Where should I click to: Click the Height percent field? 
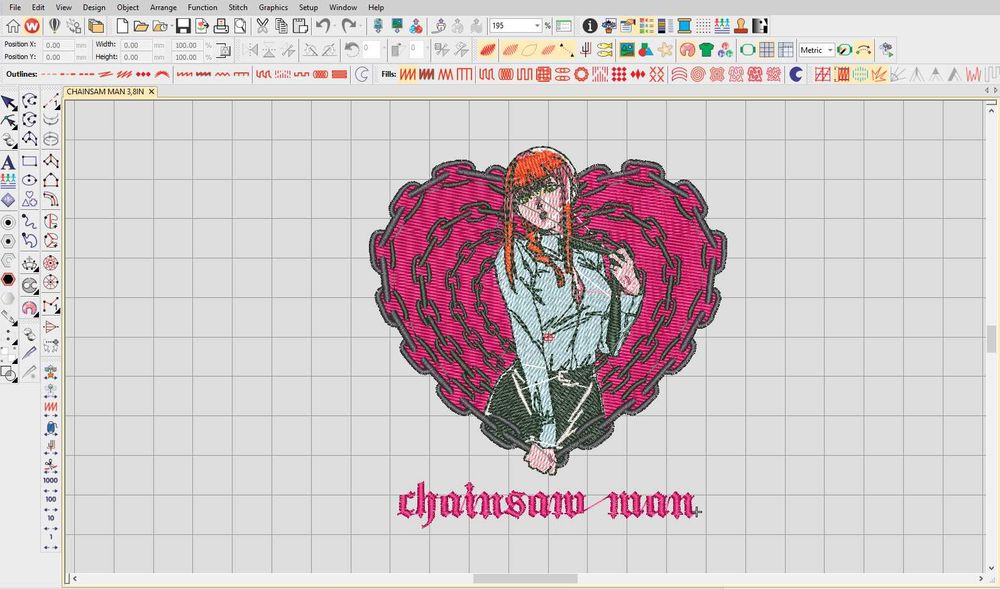point(188,57)
